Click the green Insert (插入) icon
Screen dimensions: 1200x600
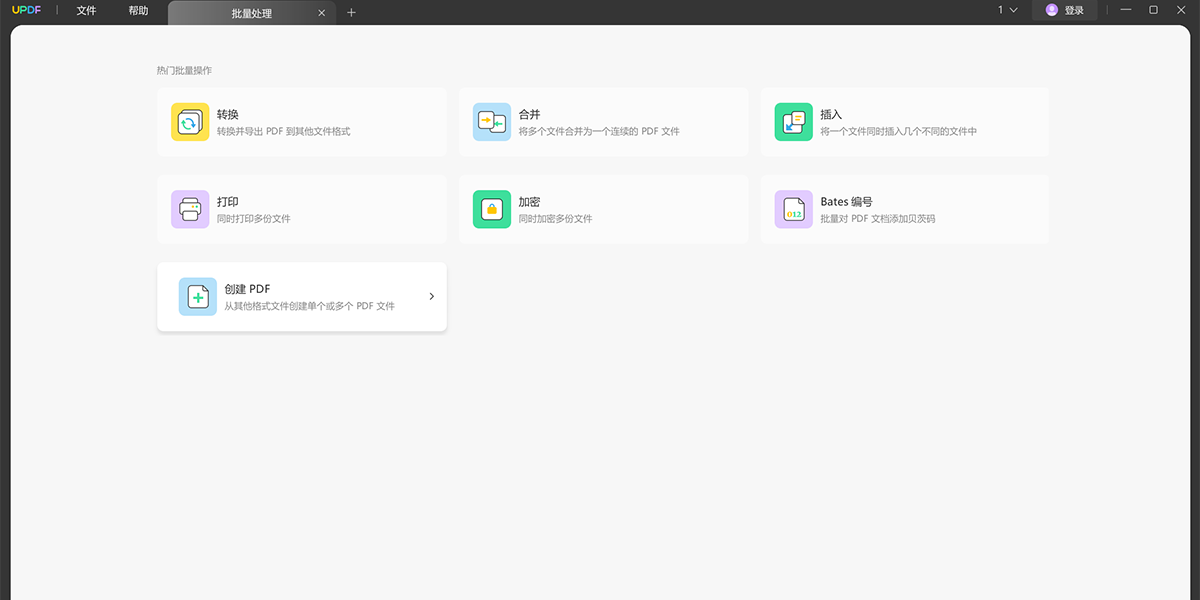[x=794, y=122]
